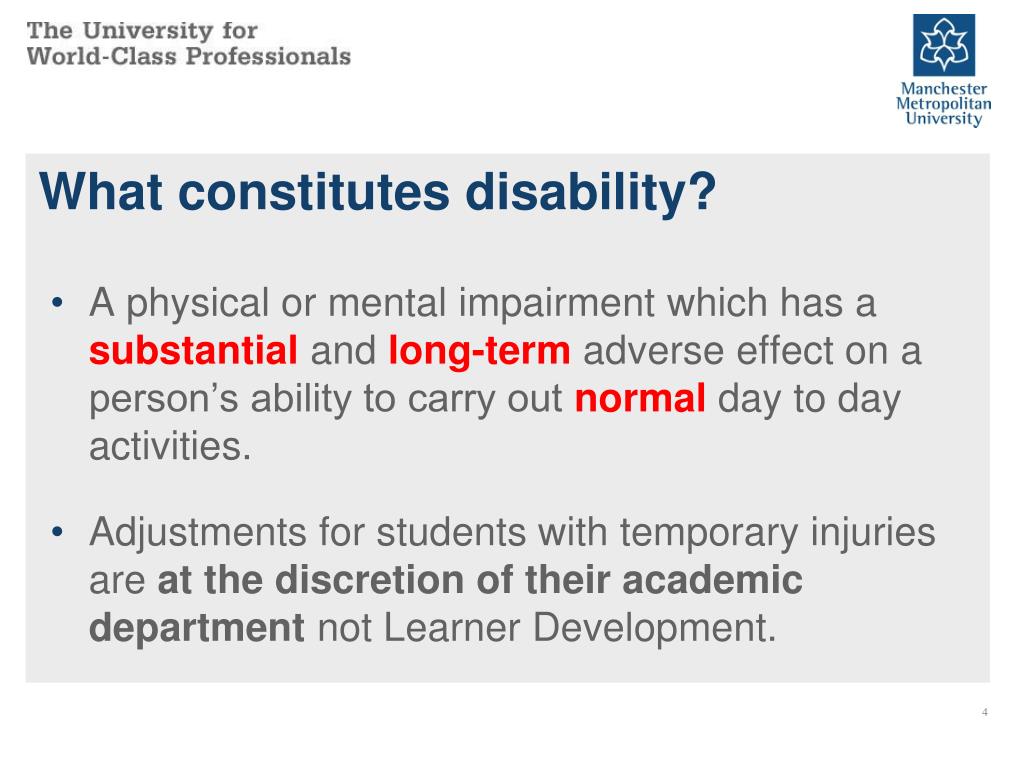This screenshot has width=1024, height=768.
Task: Click the phrase 'adverse effect'
Action: [x=708, y=351]
